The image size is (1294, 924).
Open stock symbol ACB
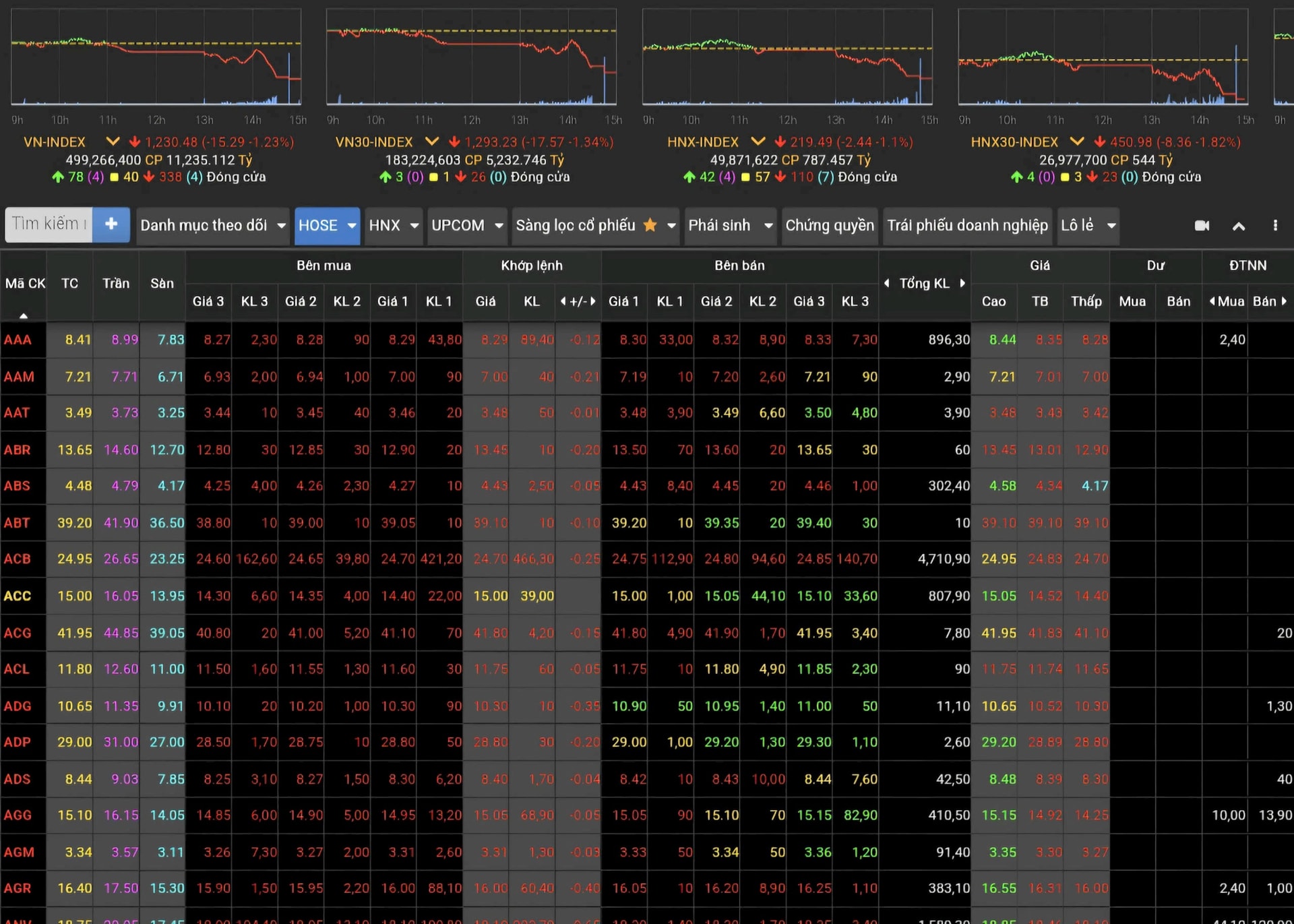click(x=18, y=559)
